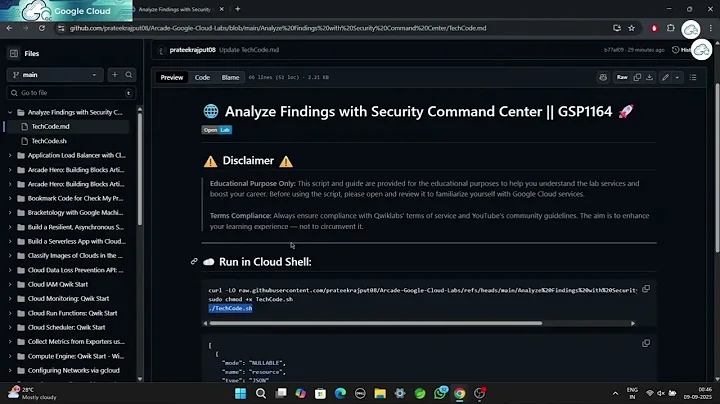This screenshot has width=720, height=404.
Task: Switch to the Code tab
Action: pyautogui.click(x=202, y=78)
